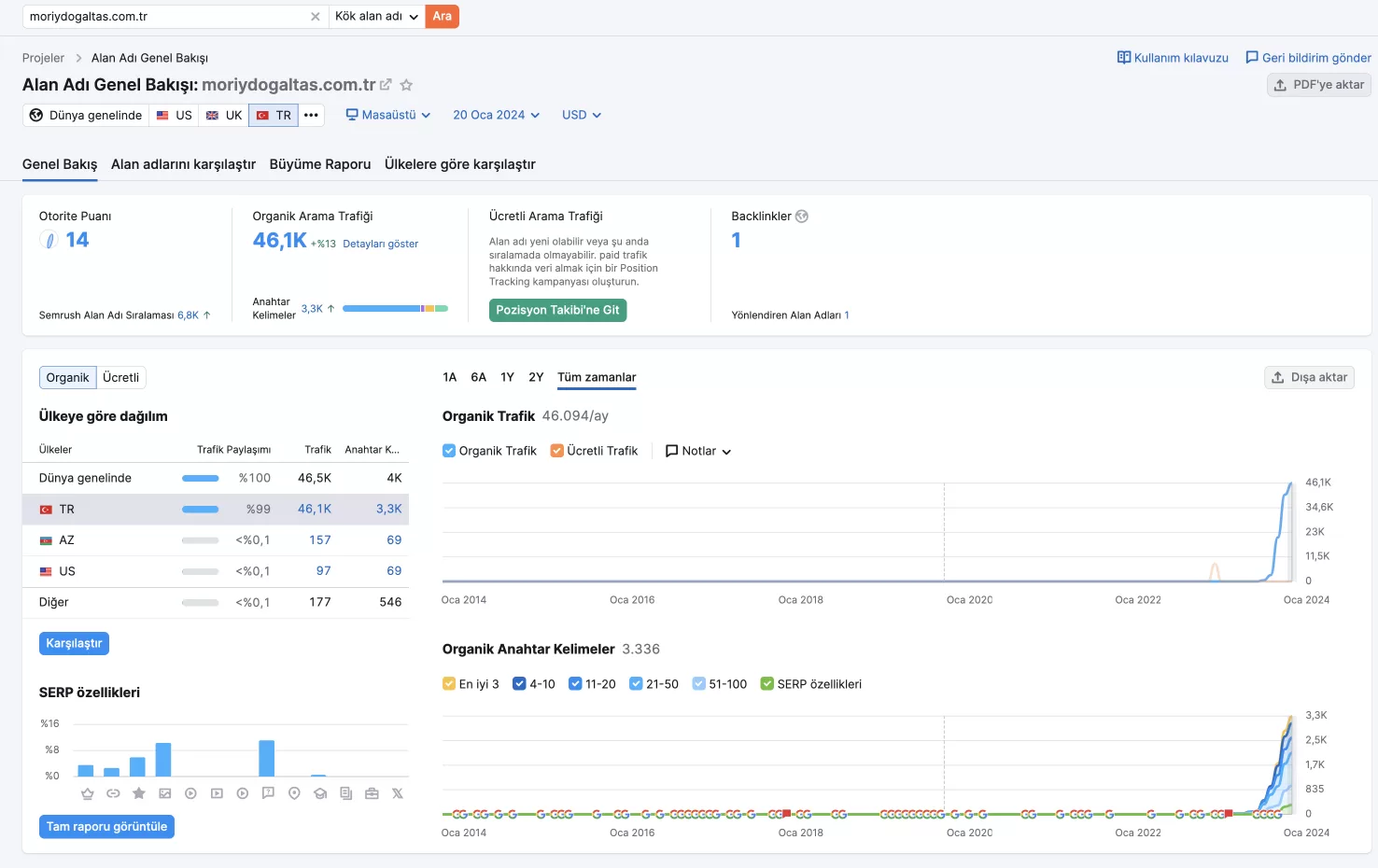Click the Dışa aktar export button

[1309, 378]
